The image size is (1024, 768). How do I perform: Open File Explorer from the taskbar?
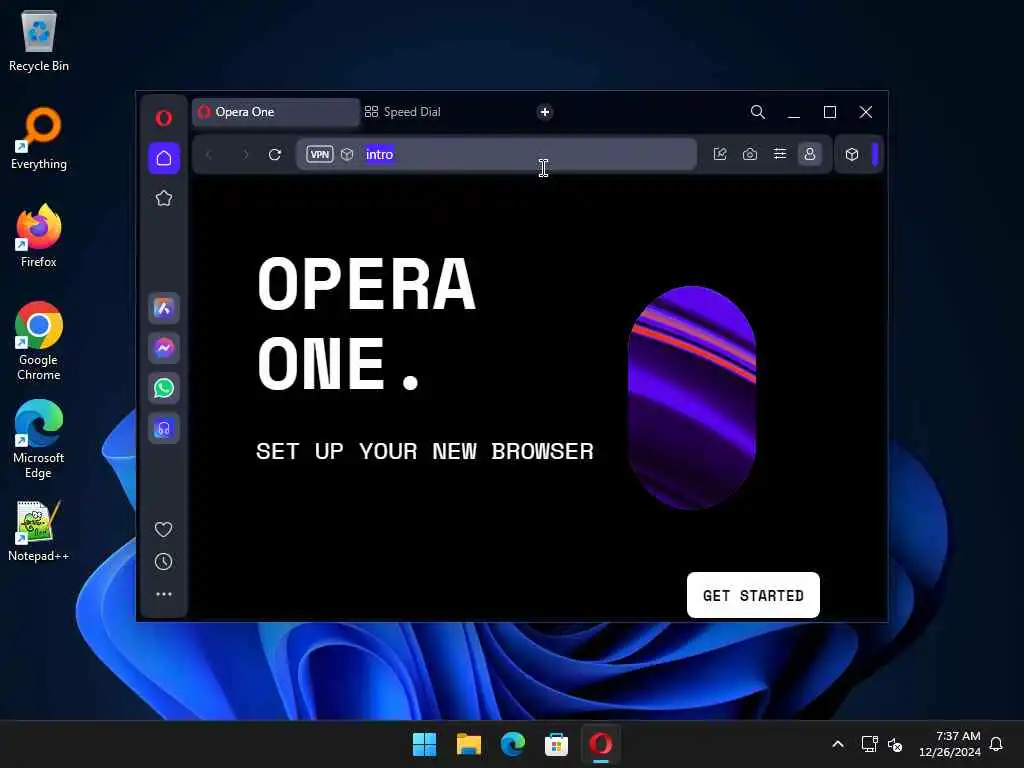pyautogui.click(x=469, y=744)
